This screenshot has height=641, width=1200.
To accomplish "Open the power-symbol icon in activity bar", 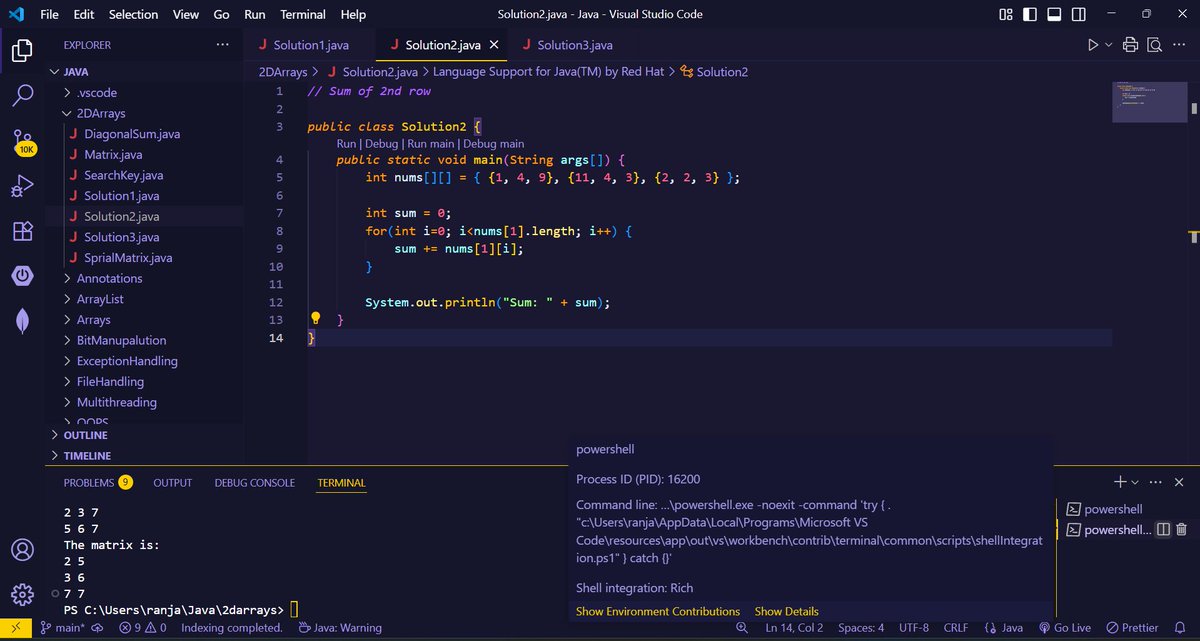I will pyautogui.click(x=22, y=275).
